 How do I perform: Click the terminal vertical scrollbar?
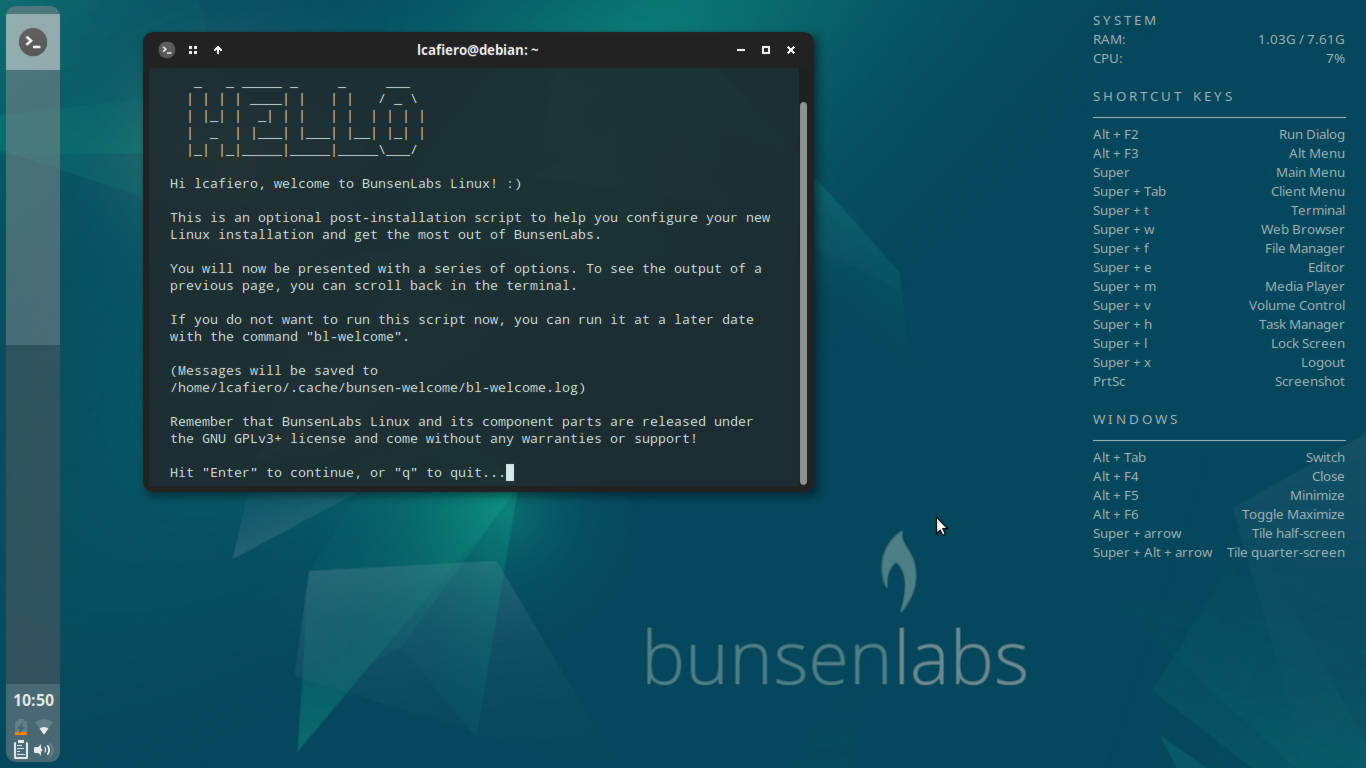click(803, 292)
